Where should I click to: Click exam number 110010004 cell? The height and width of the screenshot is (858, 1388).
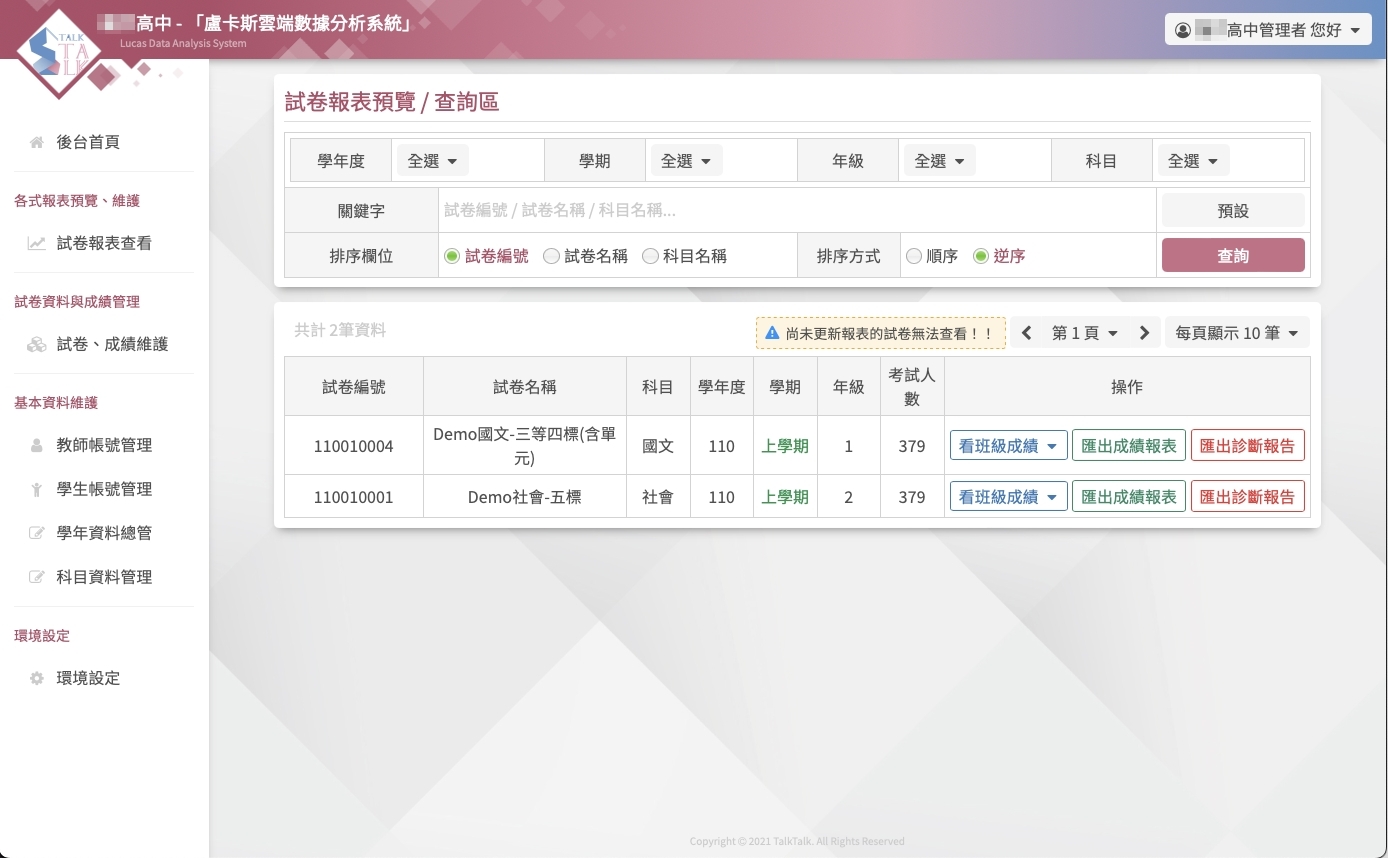click(354, 446)
